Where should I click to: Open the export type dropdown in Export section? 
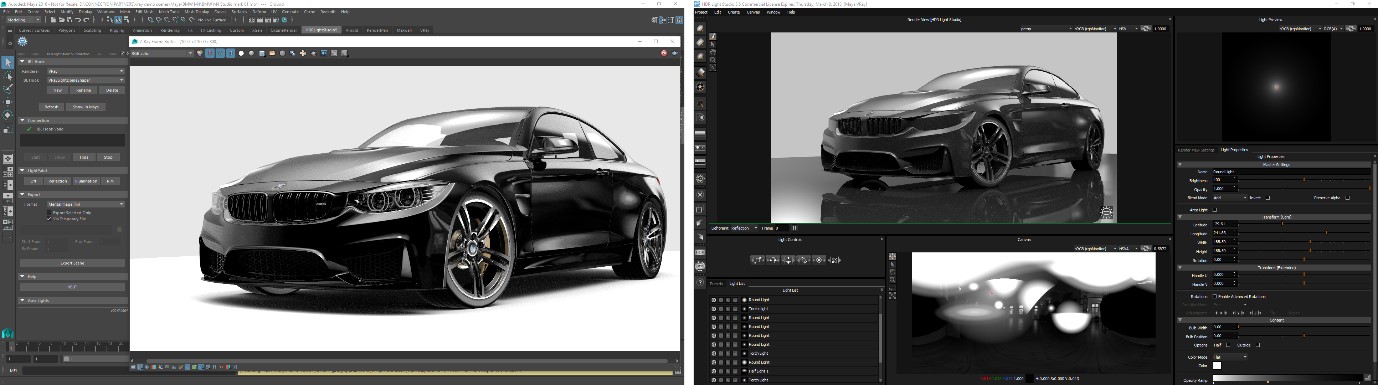click(x=86, y=204)
